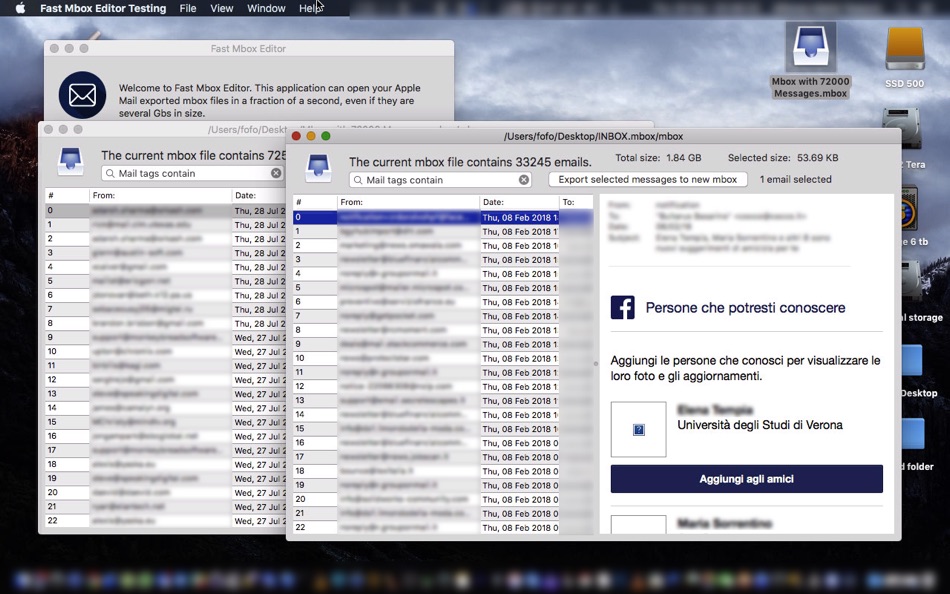The width and height of the screenshot is (950, 594).
Task: Select Mbox with 72000 Messages.mbox desktop file
Action: point(811,60)
